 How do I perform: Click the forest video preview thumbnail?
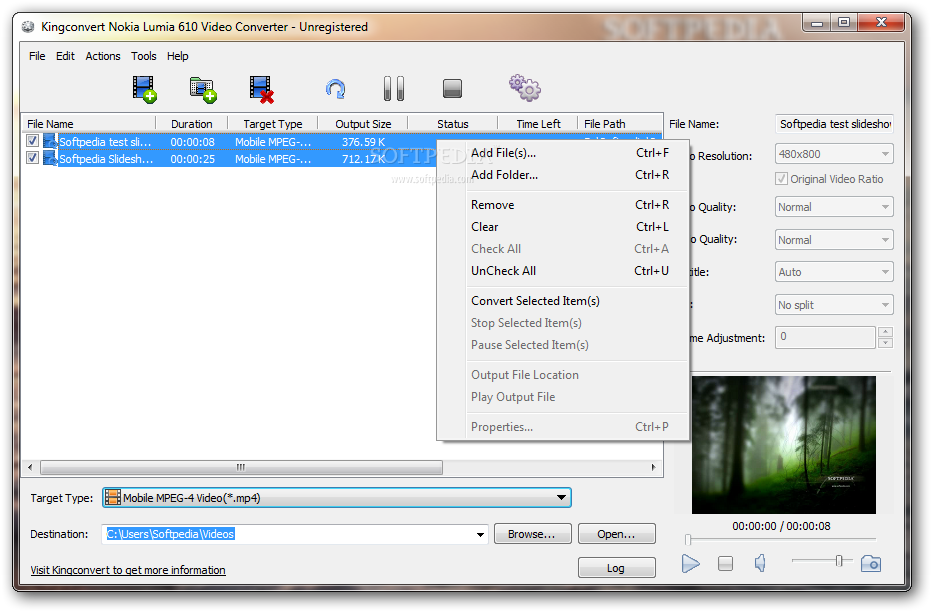pos(783,444)
